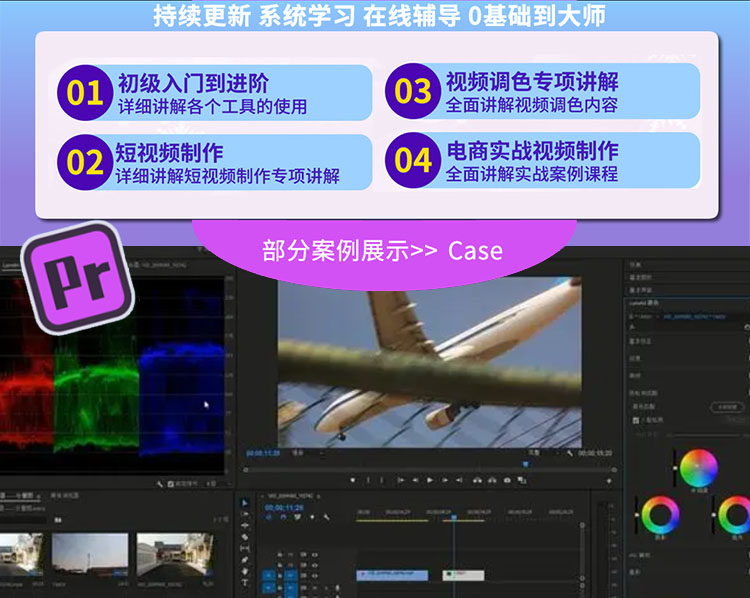Open the Program Monitor button editor plus
This screenshot has height=598, width=750.
(x=609, y=480)
